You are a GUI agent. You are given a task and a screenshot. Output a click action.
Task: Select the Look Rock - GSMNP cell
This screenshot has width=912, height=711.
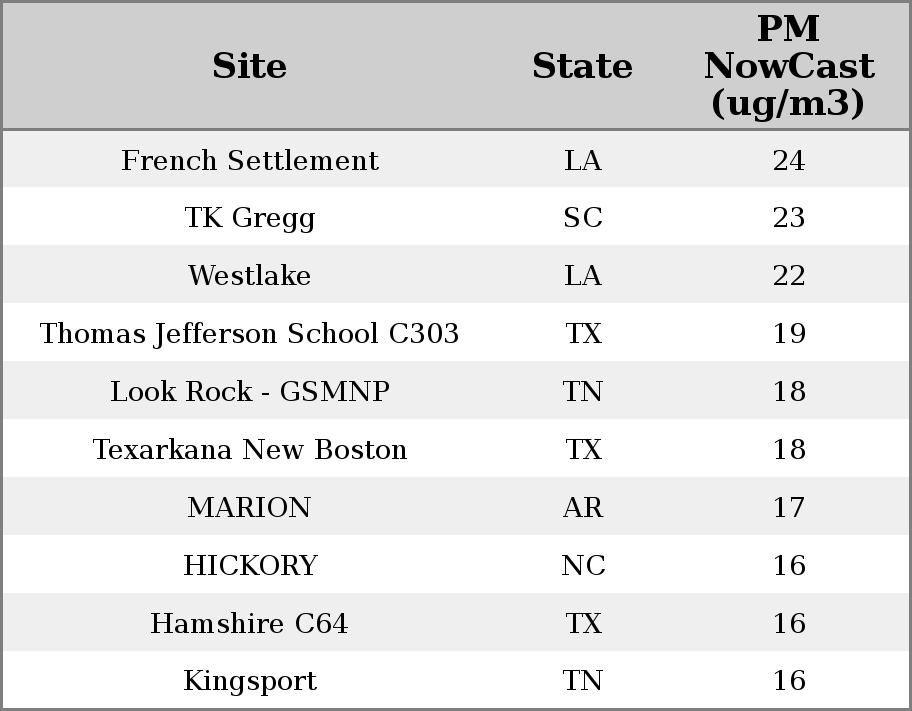tap(250, 391)
